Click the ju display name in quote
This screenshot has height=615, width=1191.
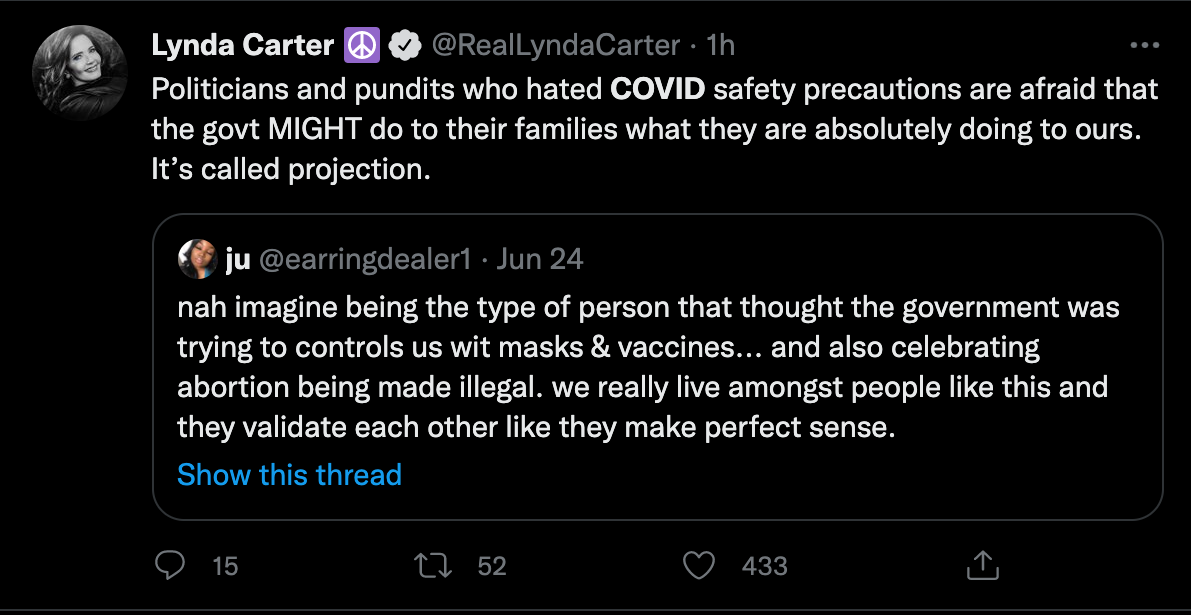(238, 260)
